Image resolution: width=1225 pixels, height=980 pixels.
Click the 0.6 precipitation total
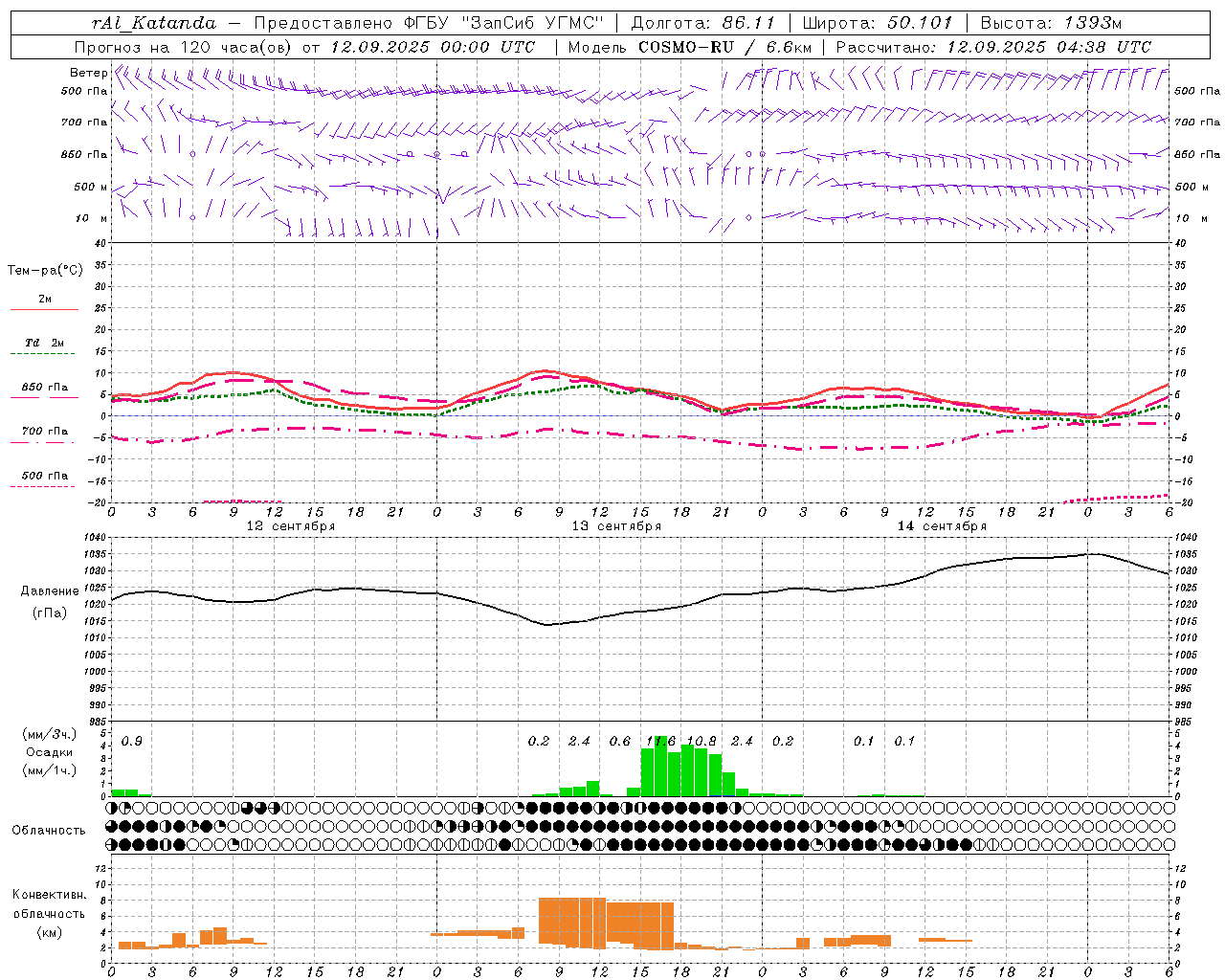coord(620,742)
